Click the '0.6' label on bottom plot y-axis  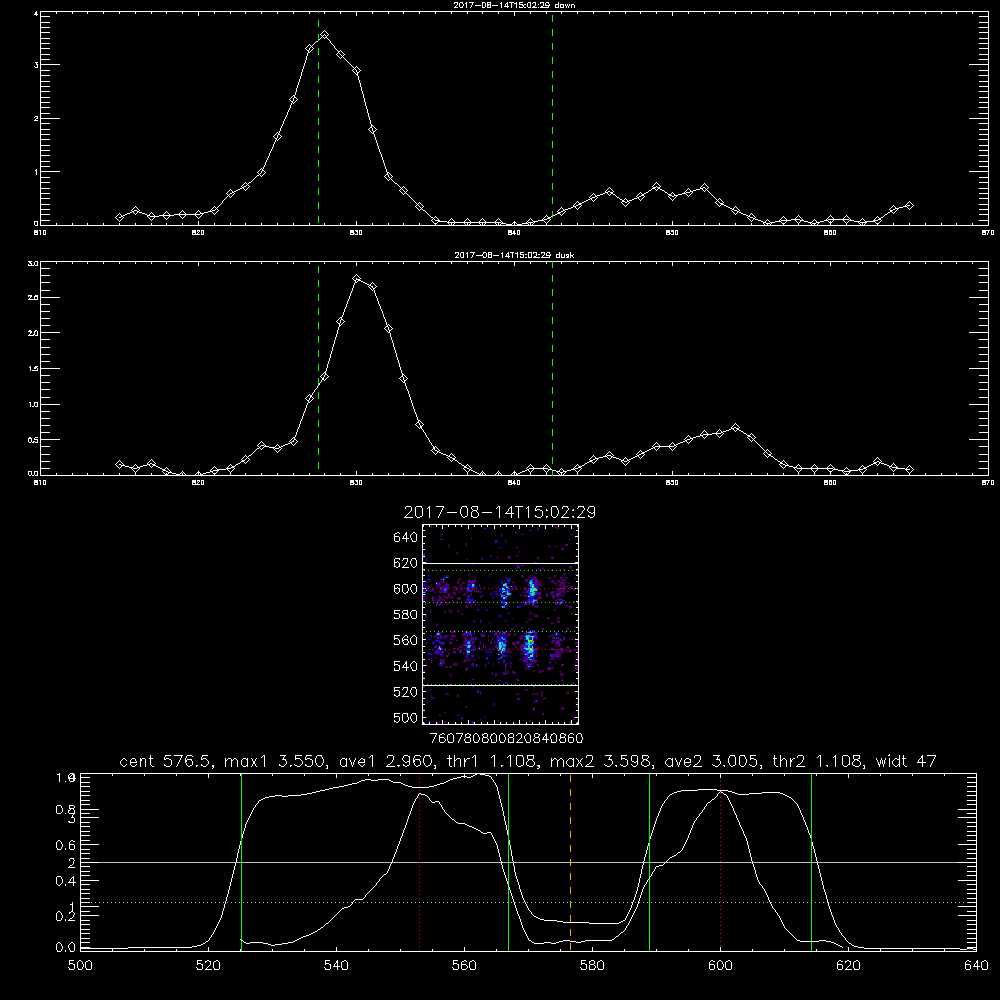pyautogui.click(x=66, y=845)
